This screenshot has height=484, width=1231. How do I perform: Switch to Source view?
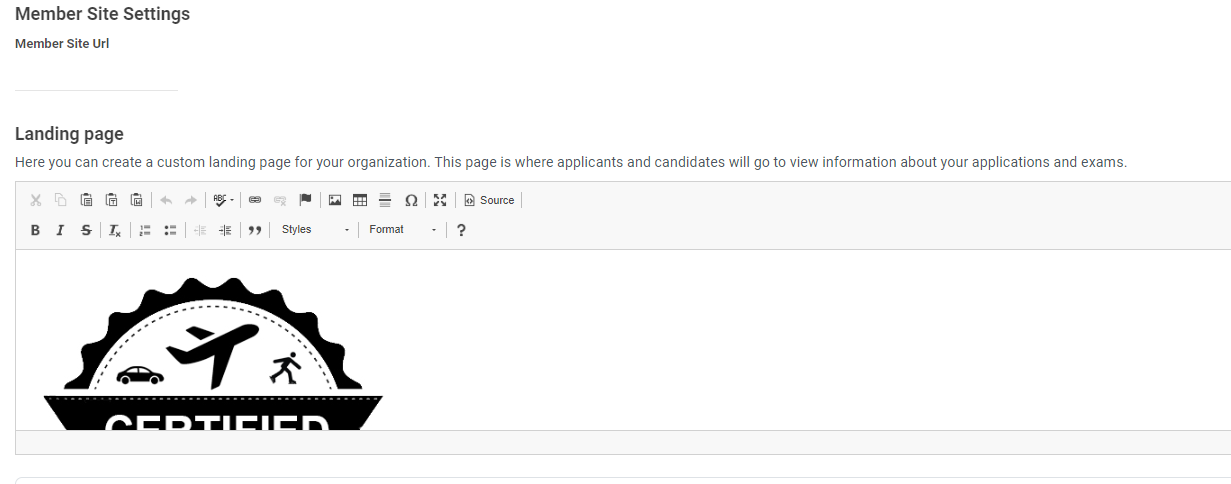coord(489,200)
